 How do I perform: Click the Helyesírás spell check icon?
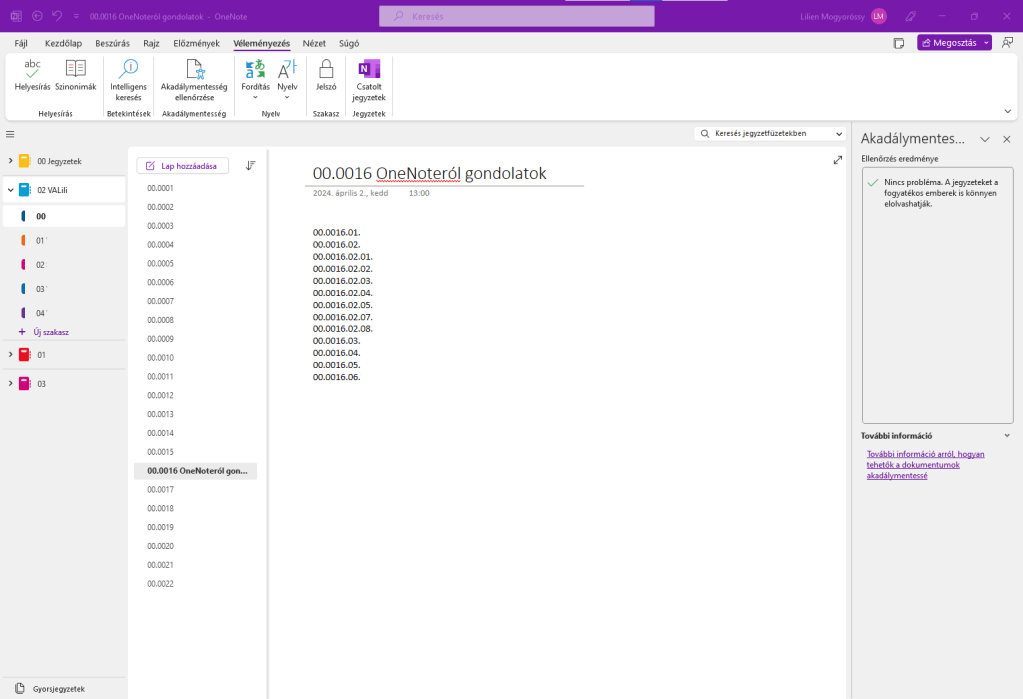point(32,70)
